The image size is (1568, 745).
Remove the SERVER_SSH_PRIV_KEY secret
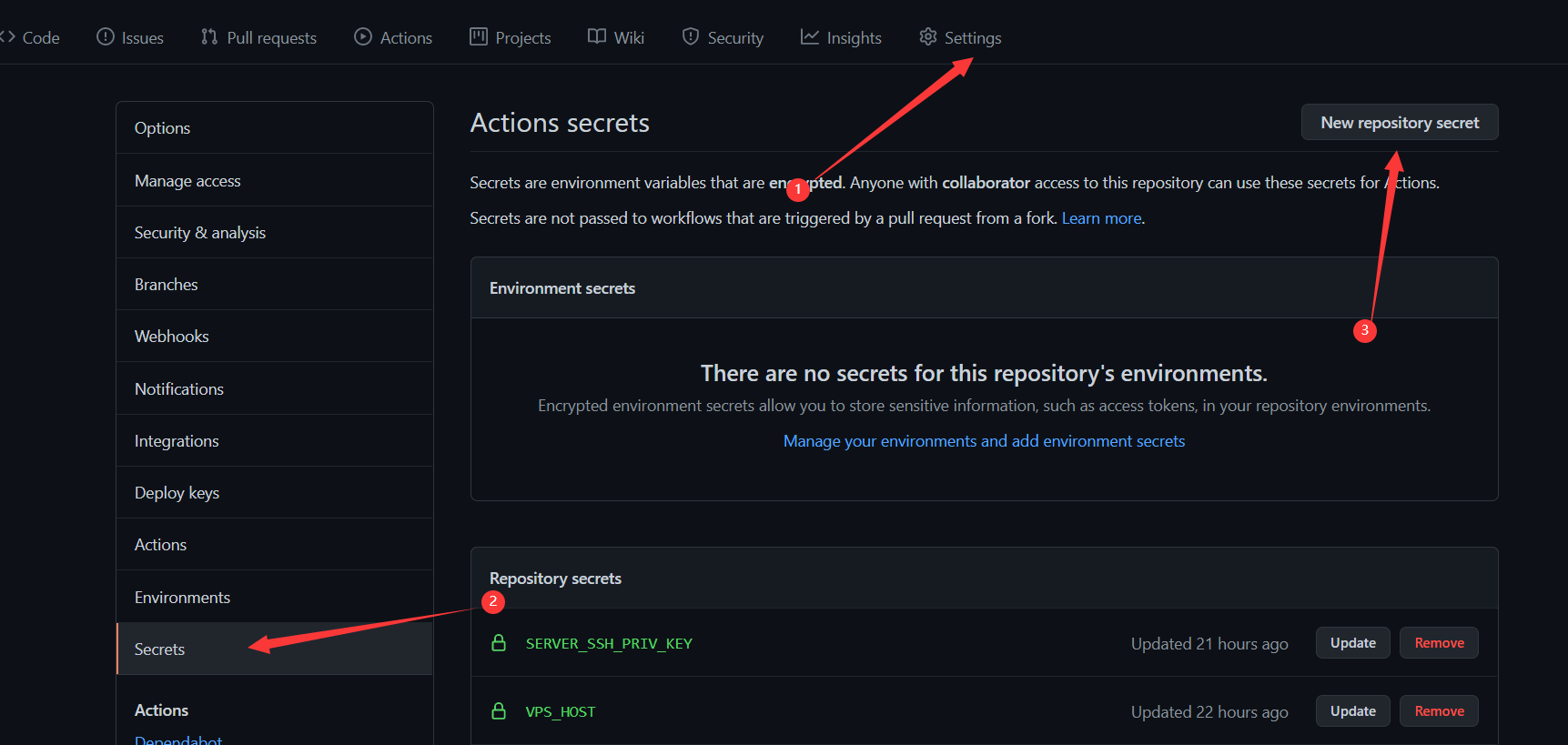pyautogui.click(x=1439, y=643)
